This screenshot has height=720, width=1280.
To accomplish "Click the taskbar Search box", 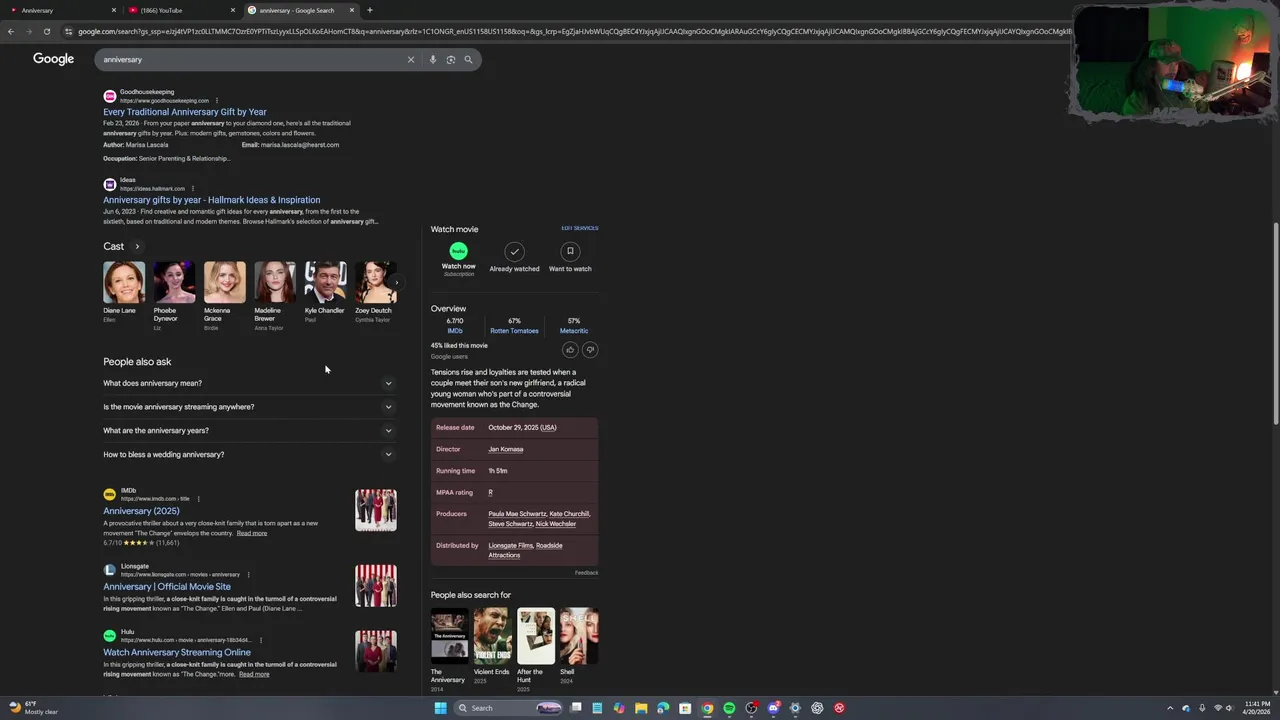I will click(508, 708).
